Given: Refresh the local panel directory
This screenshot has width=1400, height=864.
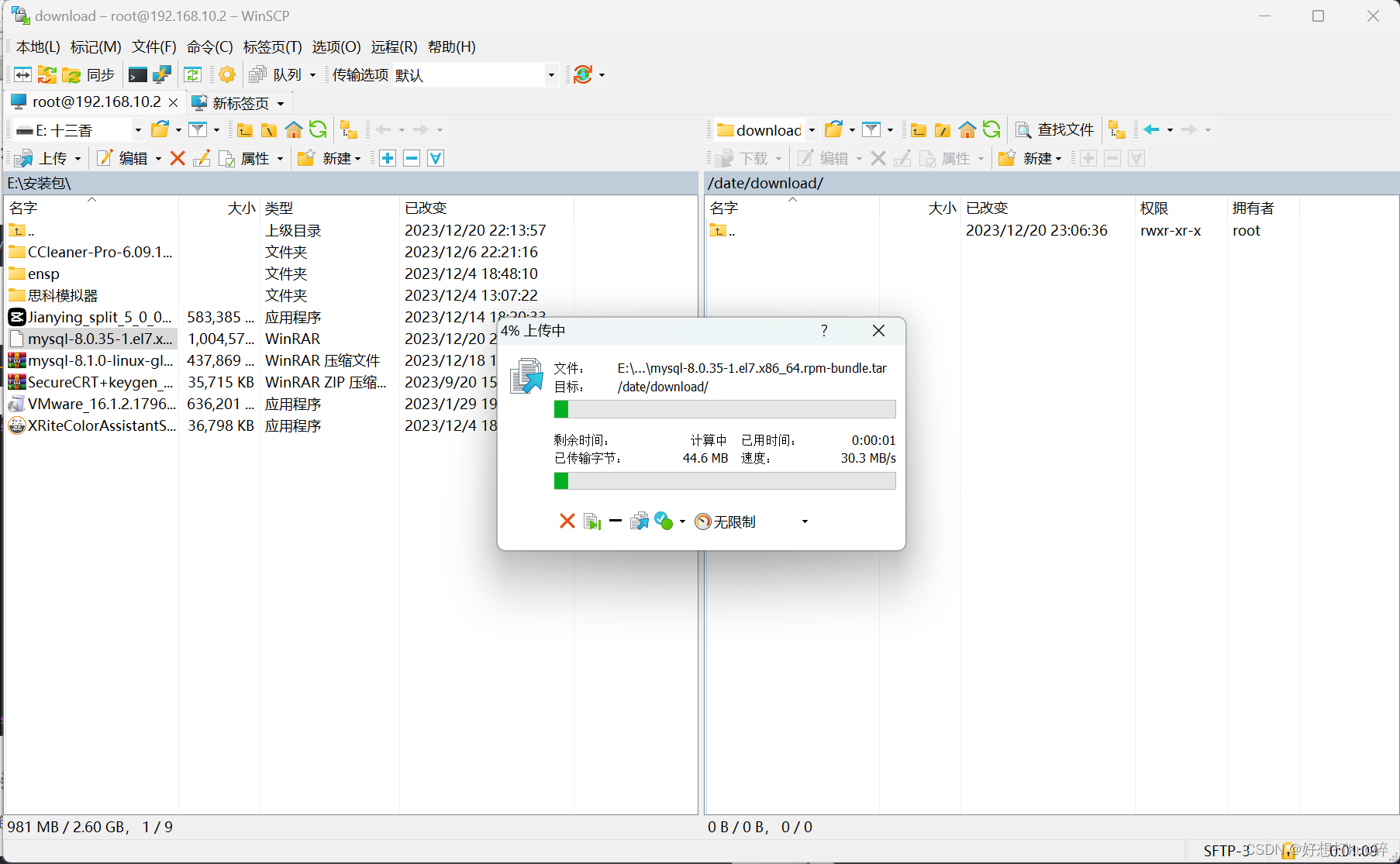Looking at the screenshot, I should pyautogui.click(x=318, y=129).
